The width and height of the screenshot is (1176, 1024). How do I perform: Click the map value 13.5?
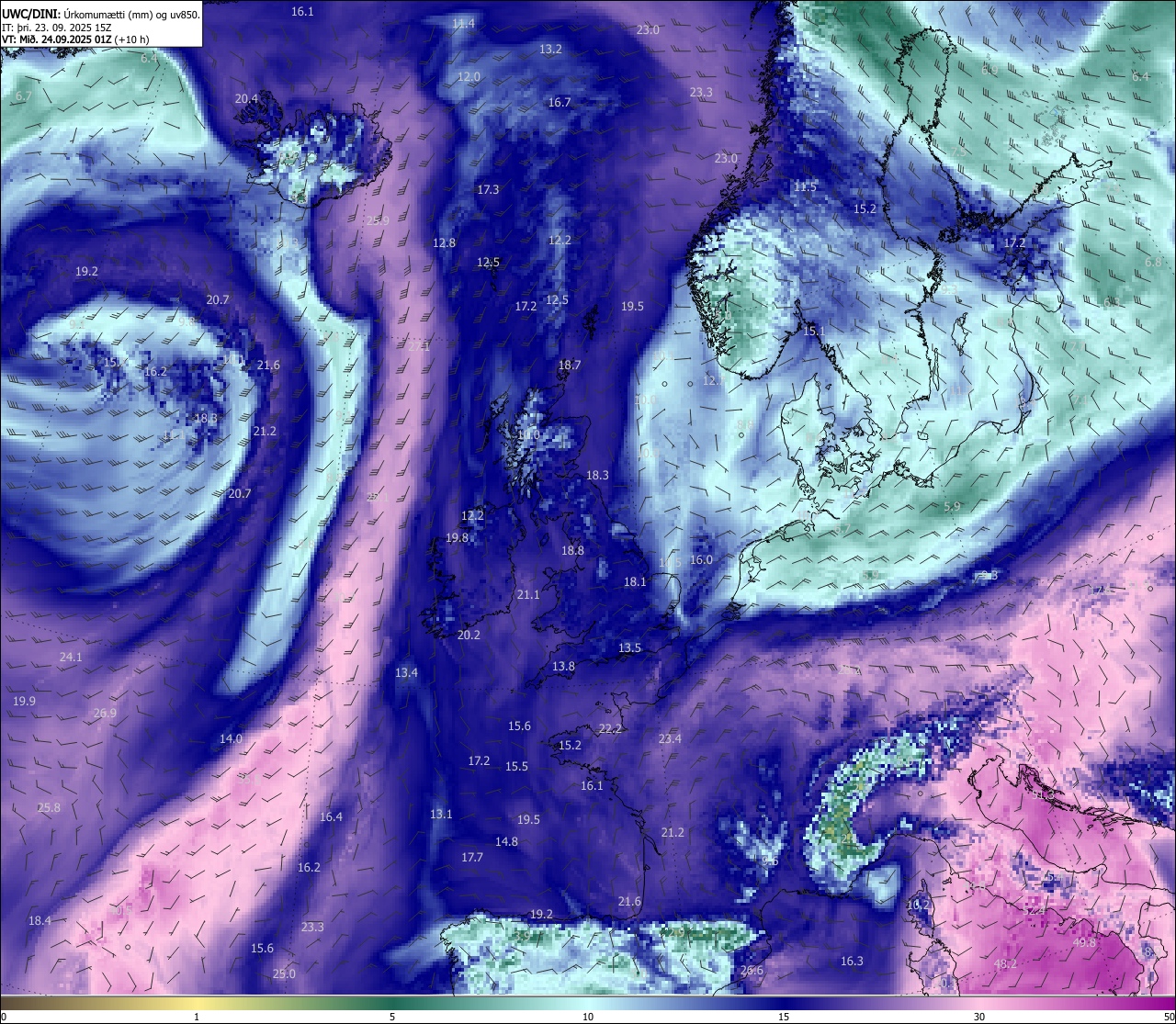pyautogui.click(x=629, y=647)
